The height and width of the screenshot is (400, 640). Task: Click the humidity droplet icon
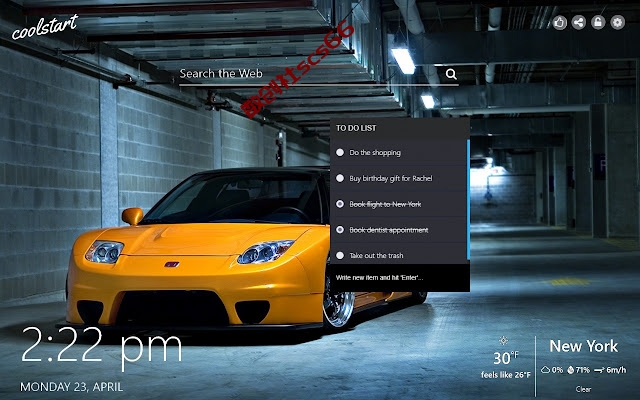click(x=571, y=370)
